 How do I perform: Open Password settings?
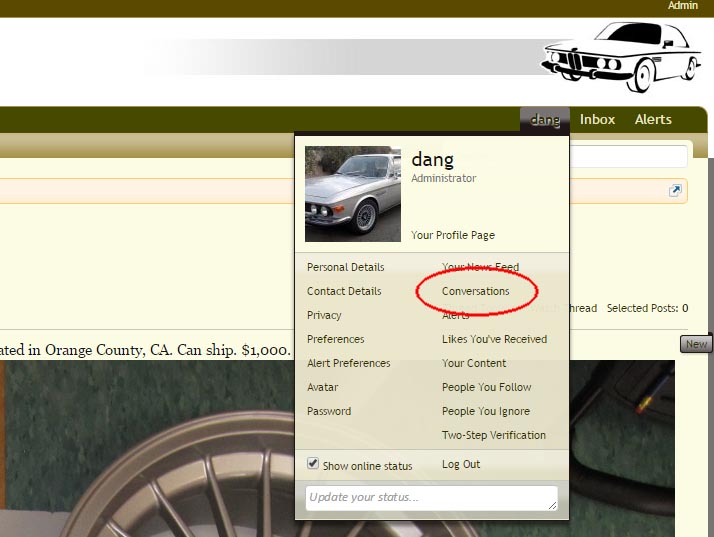(329, 411)
